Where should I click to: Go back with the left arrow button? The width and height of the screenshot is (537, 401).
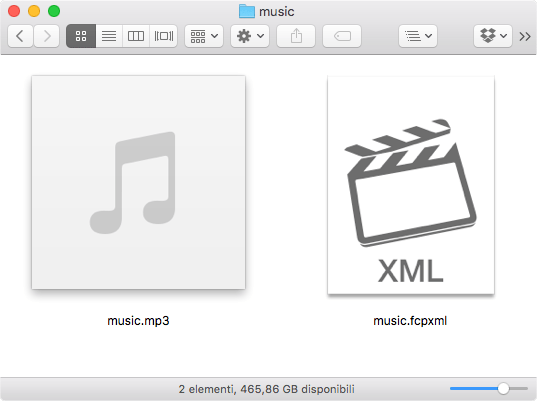20,36
